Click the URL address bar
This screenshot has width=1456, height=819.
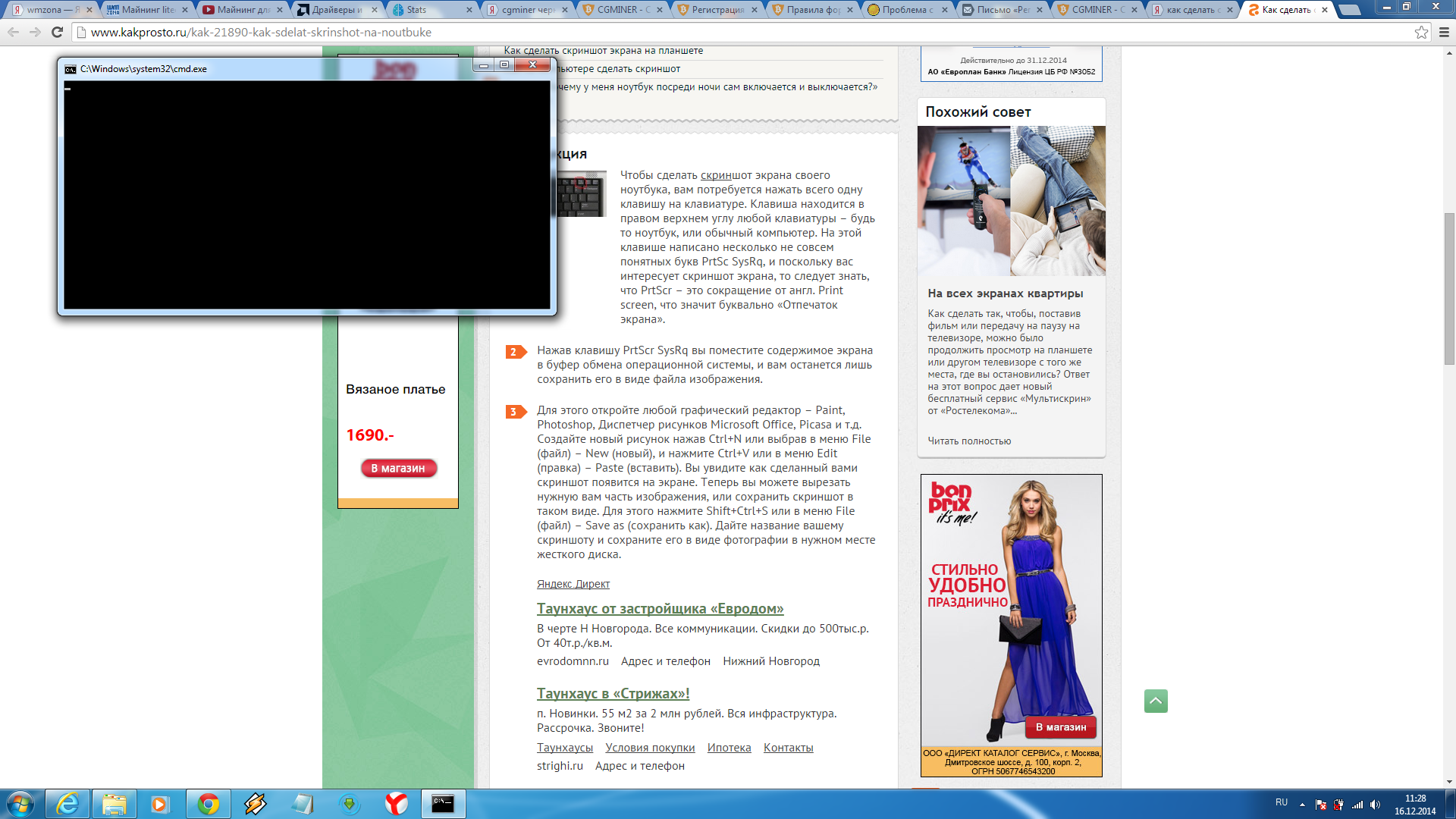point(743,32)
